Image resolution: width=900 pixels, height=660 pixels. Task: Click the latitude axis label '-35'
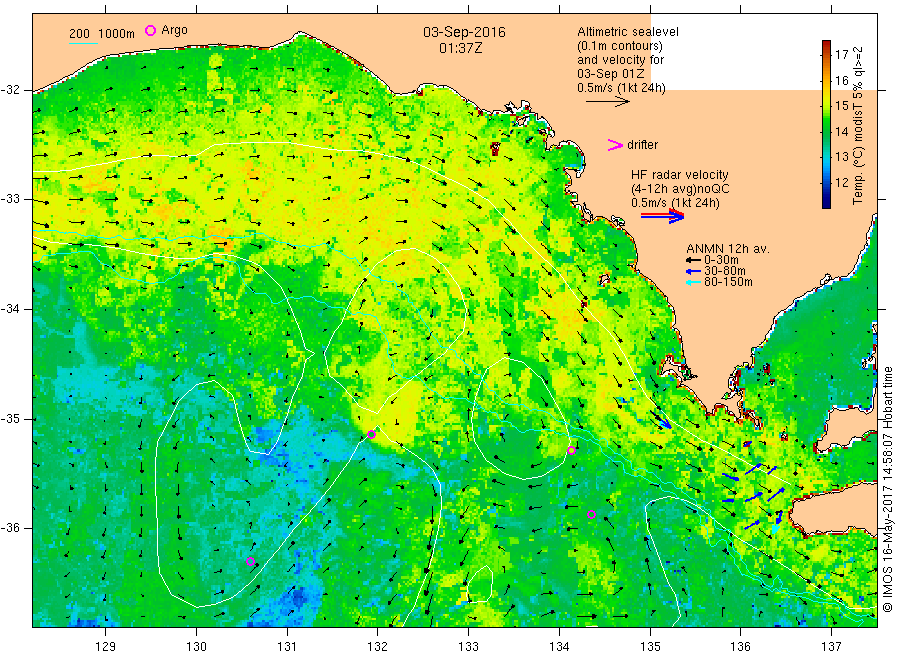coord(10,418)
